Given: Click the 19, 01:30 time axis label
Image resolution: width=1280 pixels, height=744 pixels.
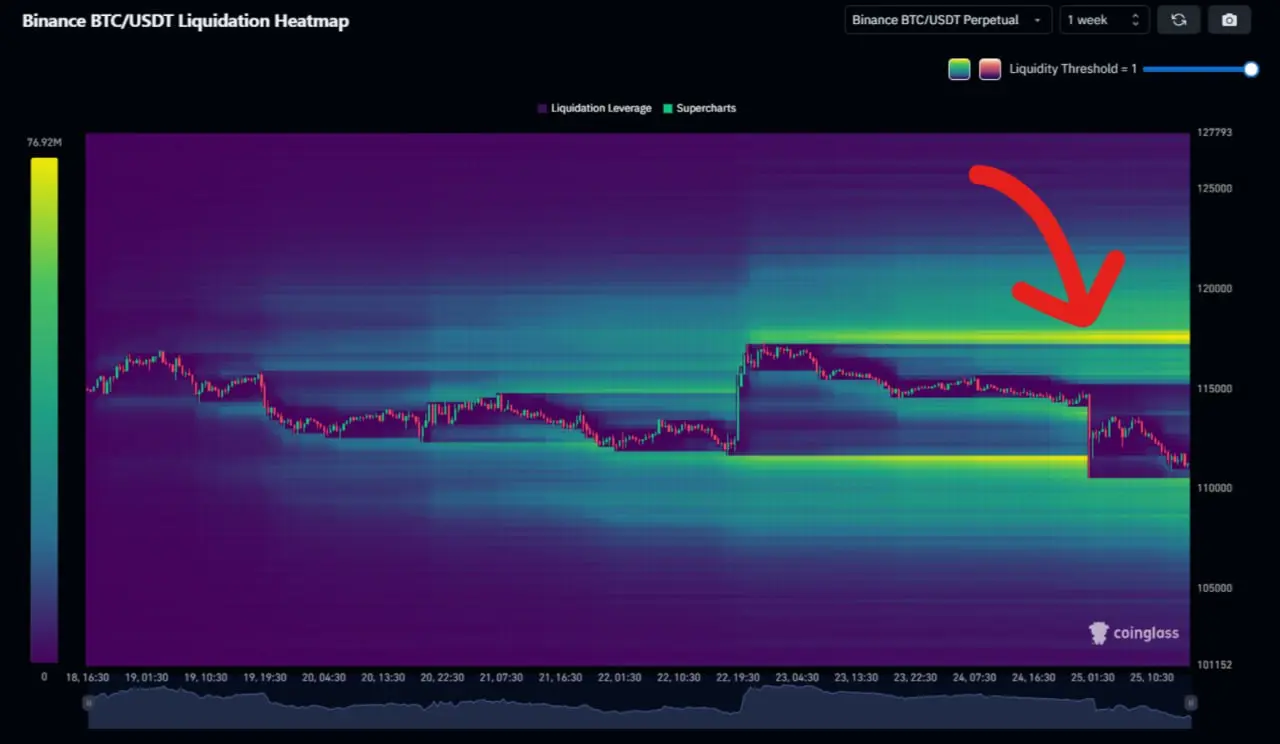Looking at the screenshot, I should 146,677.
